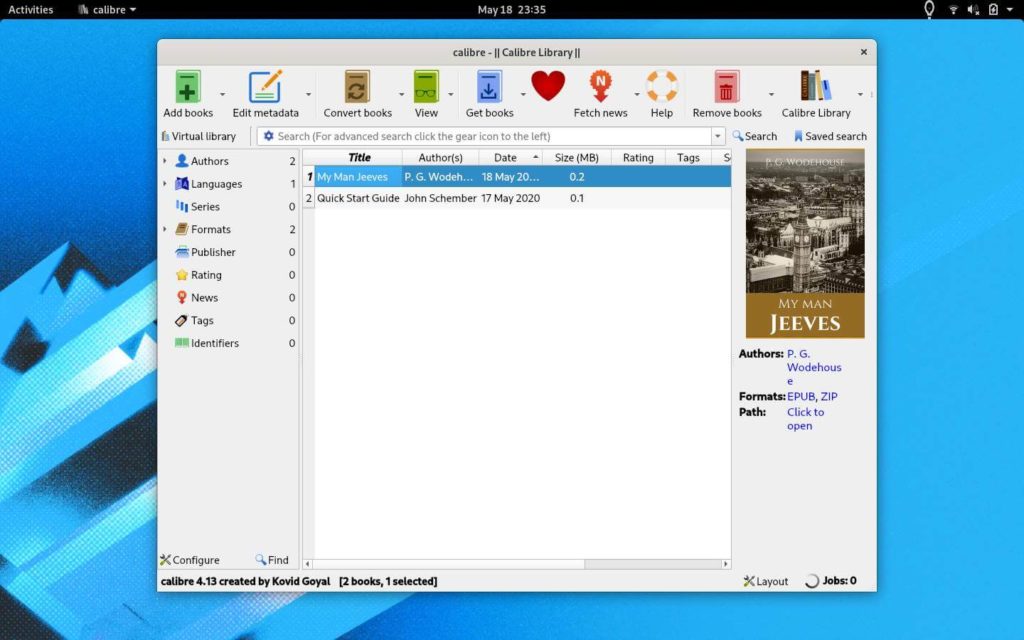This screenshot has width=1024, height=640.
Task: Click the Virtual library button
Action: 198,136
